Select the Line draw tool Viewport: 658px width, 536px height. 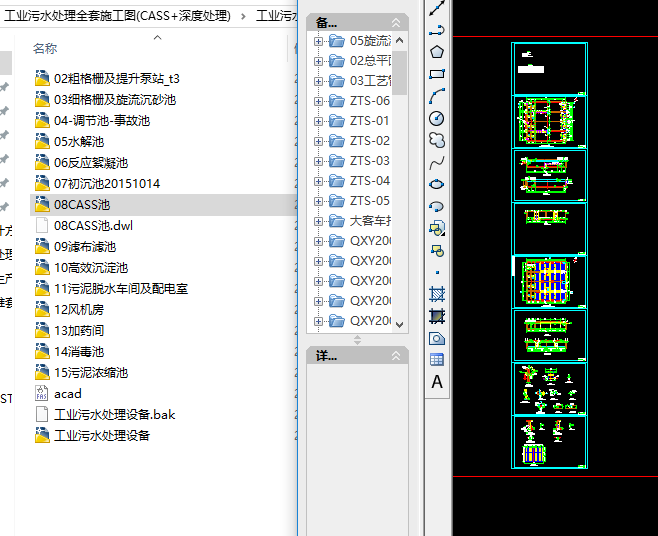pos(437,8)
